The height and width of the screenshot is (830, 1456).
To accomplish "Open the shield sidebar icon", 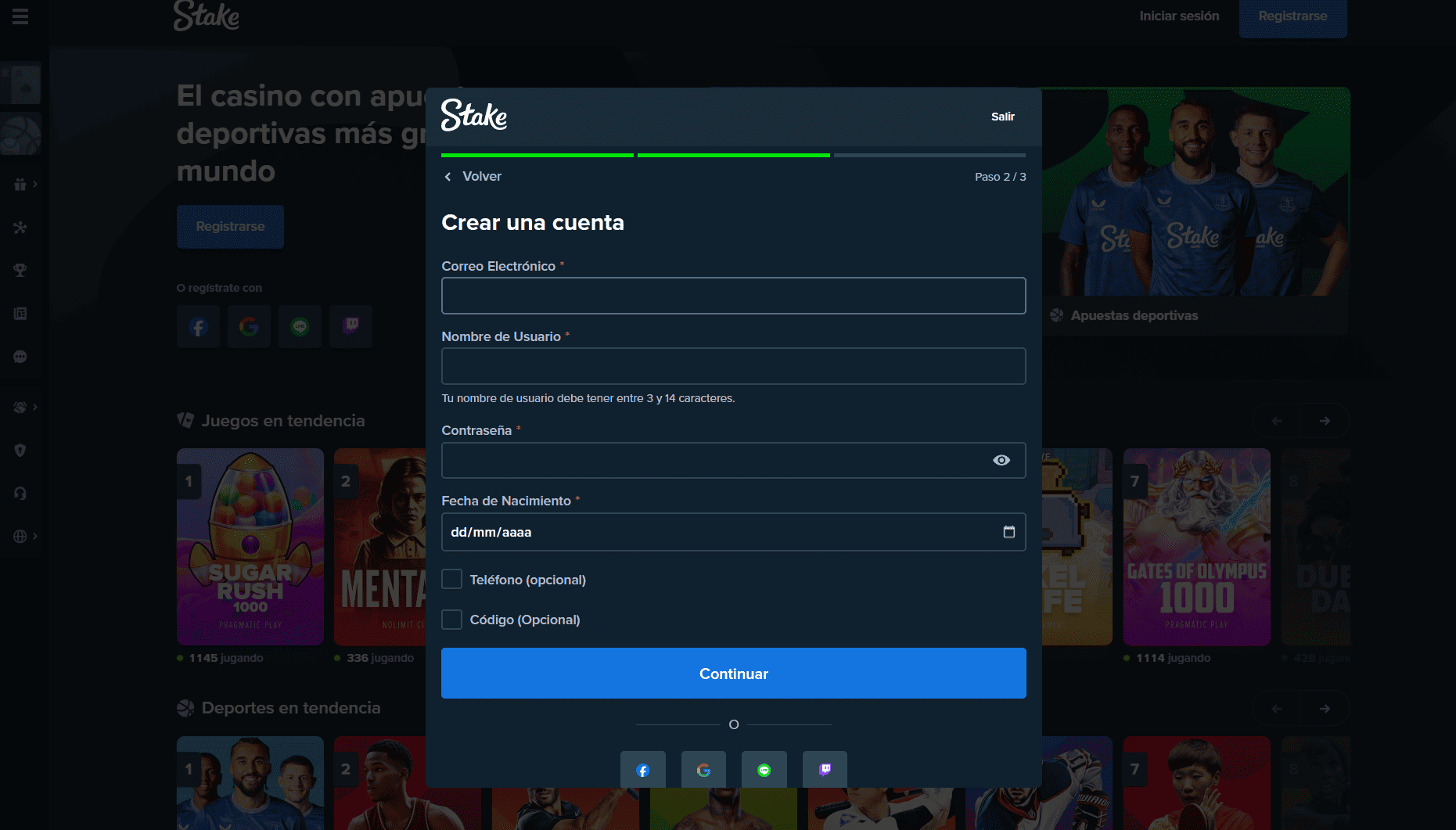I will pyautogui.click(x=20, y=451).
